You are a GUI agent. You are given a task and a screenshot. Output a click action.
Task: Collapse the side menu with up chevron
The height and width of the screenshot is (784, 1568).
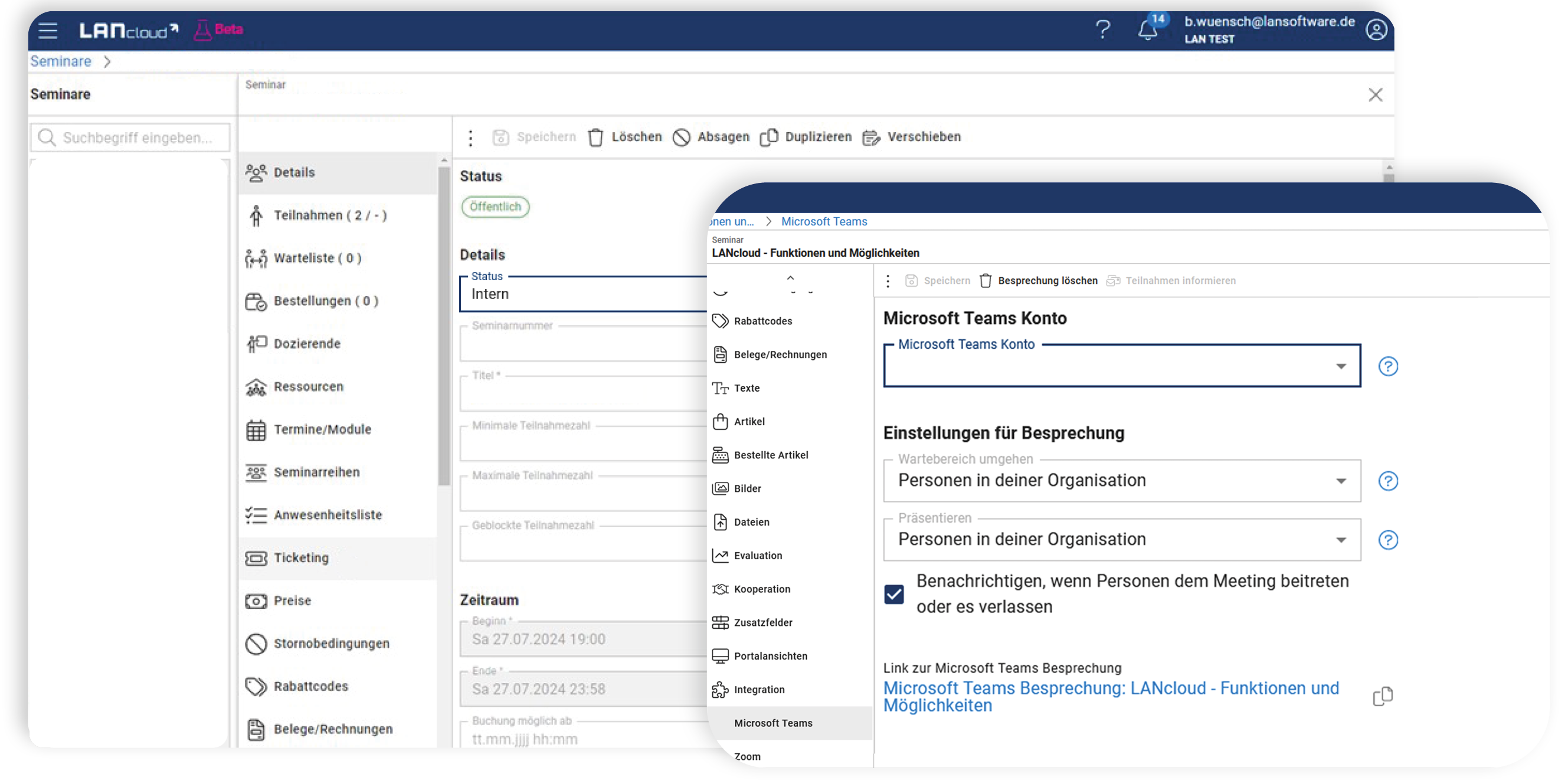point(790,278)
